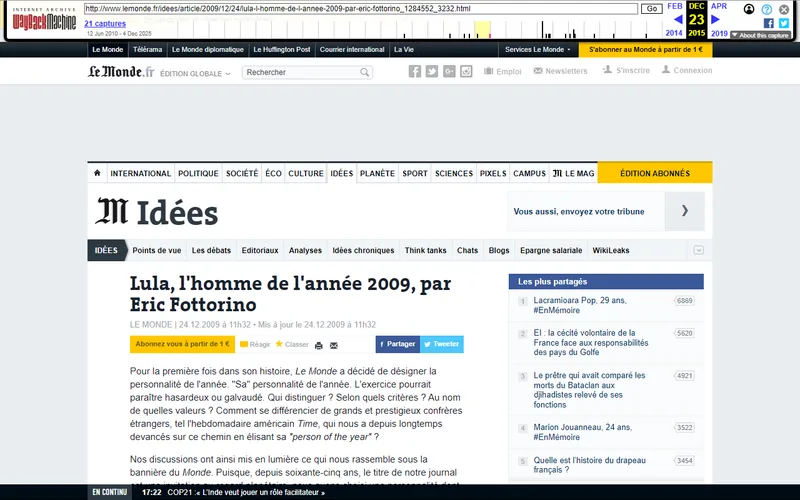Viewport: 800px width, 500px height.
Task: Email the article with envelope icon
Action: click(334, 345)
